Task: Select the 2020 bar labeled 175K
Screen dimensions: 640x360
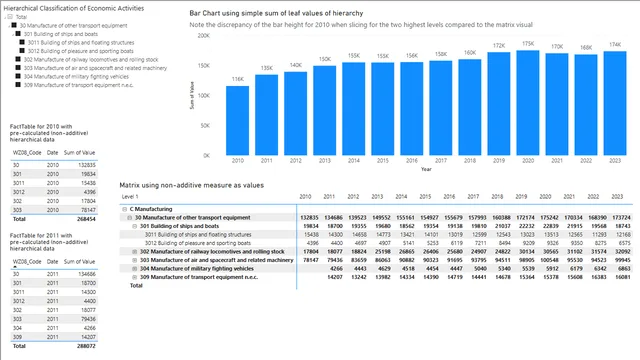Action: pos(527,103)
